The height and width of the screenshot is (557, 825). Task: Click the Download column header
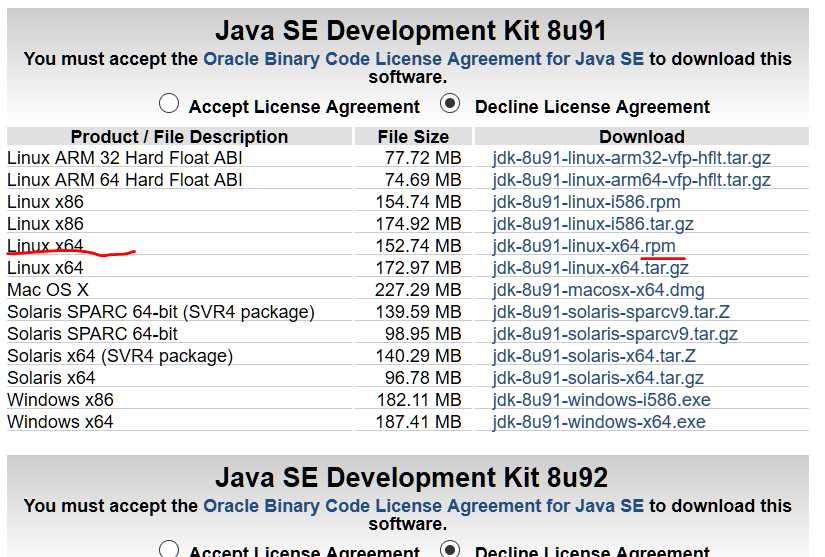[642, 137]
